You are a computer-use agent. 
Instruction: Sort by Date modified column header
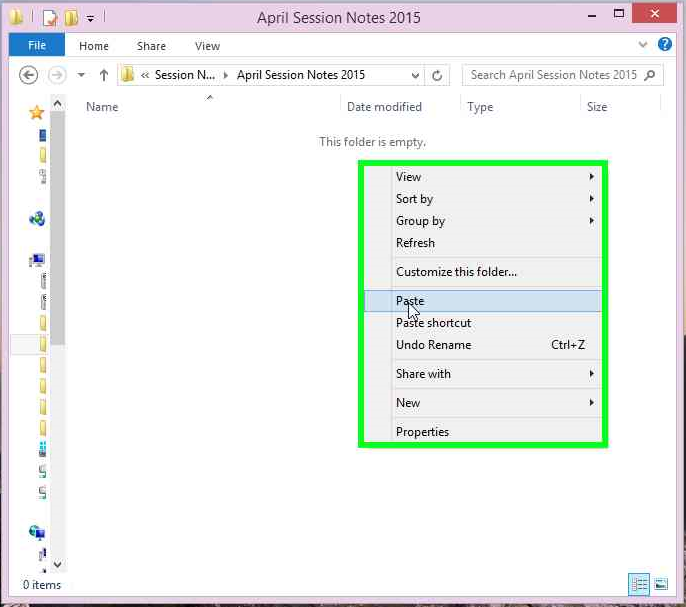[x=400, y=106]
